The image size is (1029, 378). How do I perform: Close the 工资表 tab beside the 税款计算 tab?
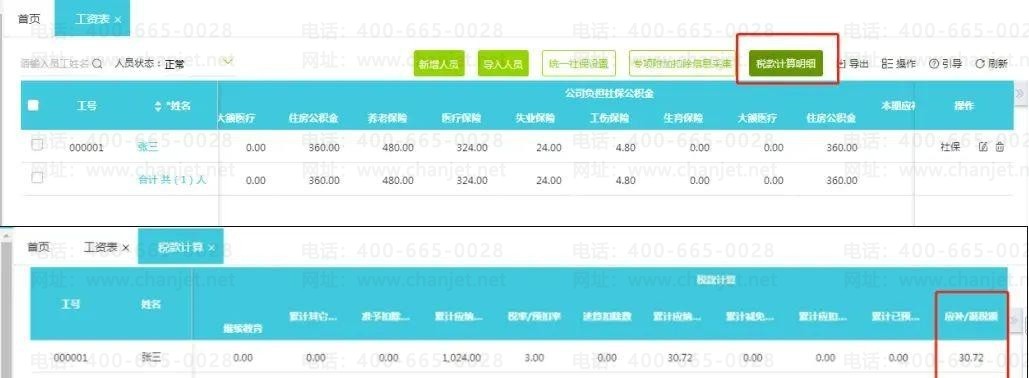125,248
